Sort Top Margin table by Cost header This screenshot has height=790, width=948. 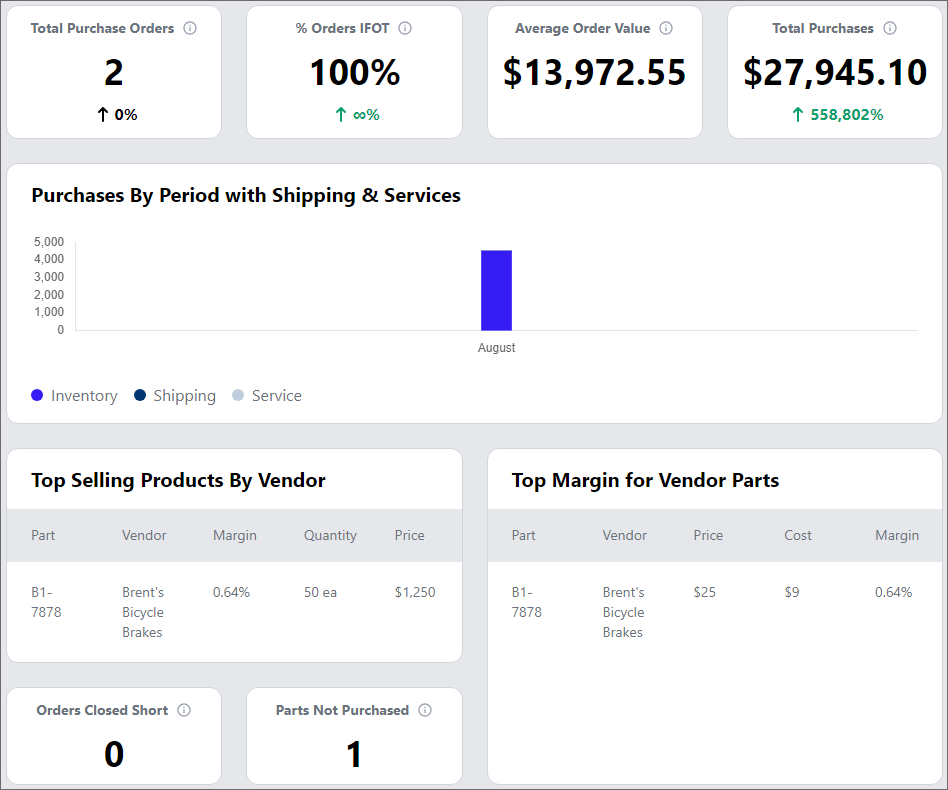click(798, 536)
